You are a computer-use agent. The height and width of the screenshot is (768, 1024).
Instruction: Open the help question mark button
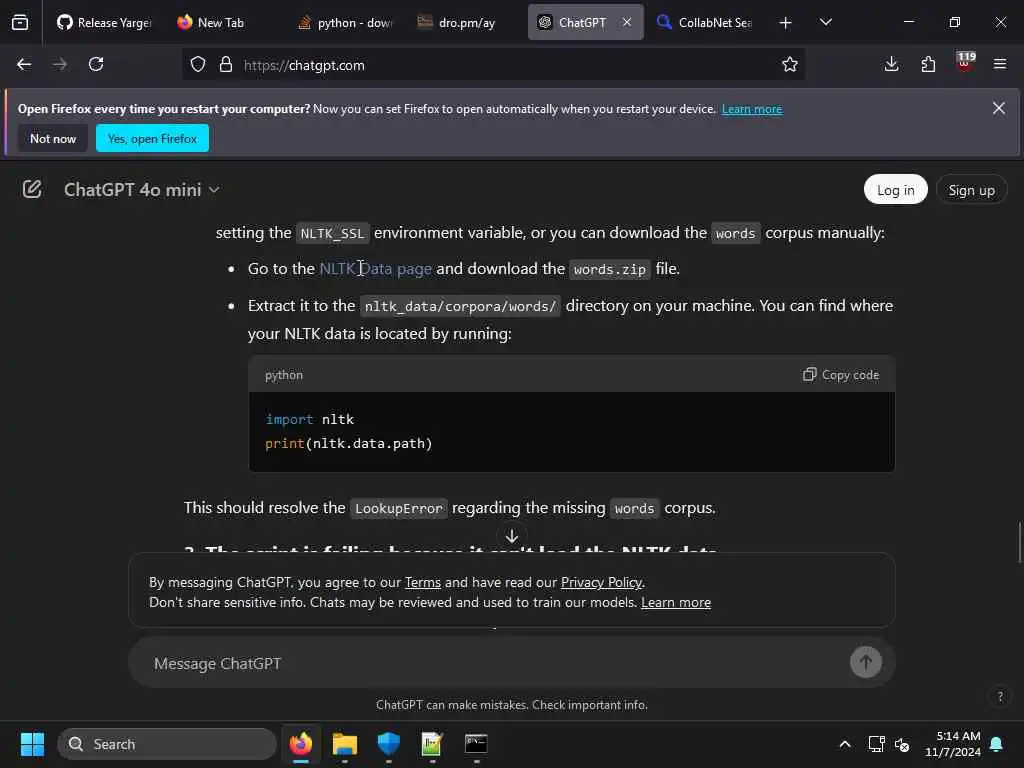(x=1000, y=696)
